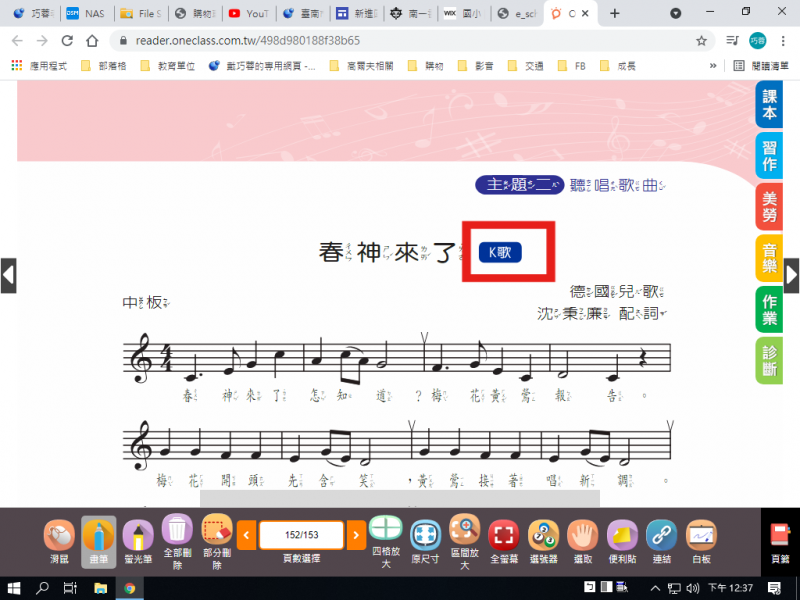Open the 白板 whiteboard

pyautogui.click(x=700, y=535)
